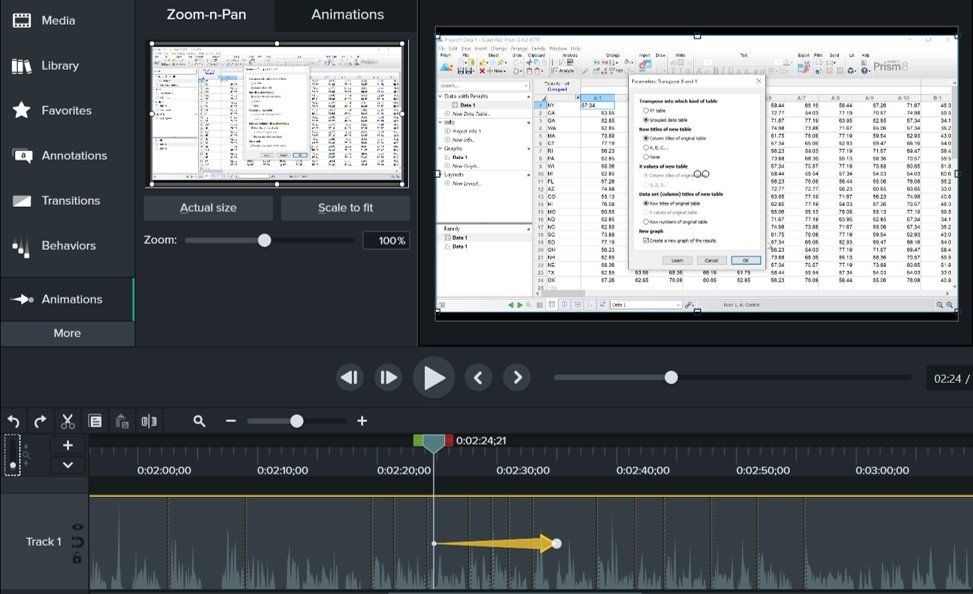The height and width of the screenshot is (594, 973).
Task: Expand the More tools list
Action: 67,333
